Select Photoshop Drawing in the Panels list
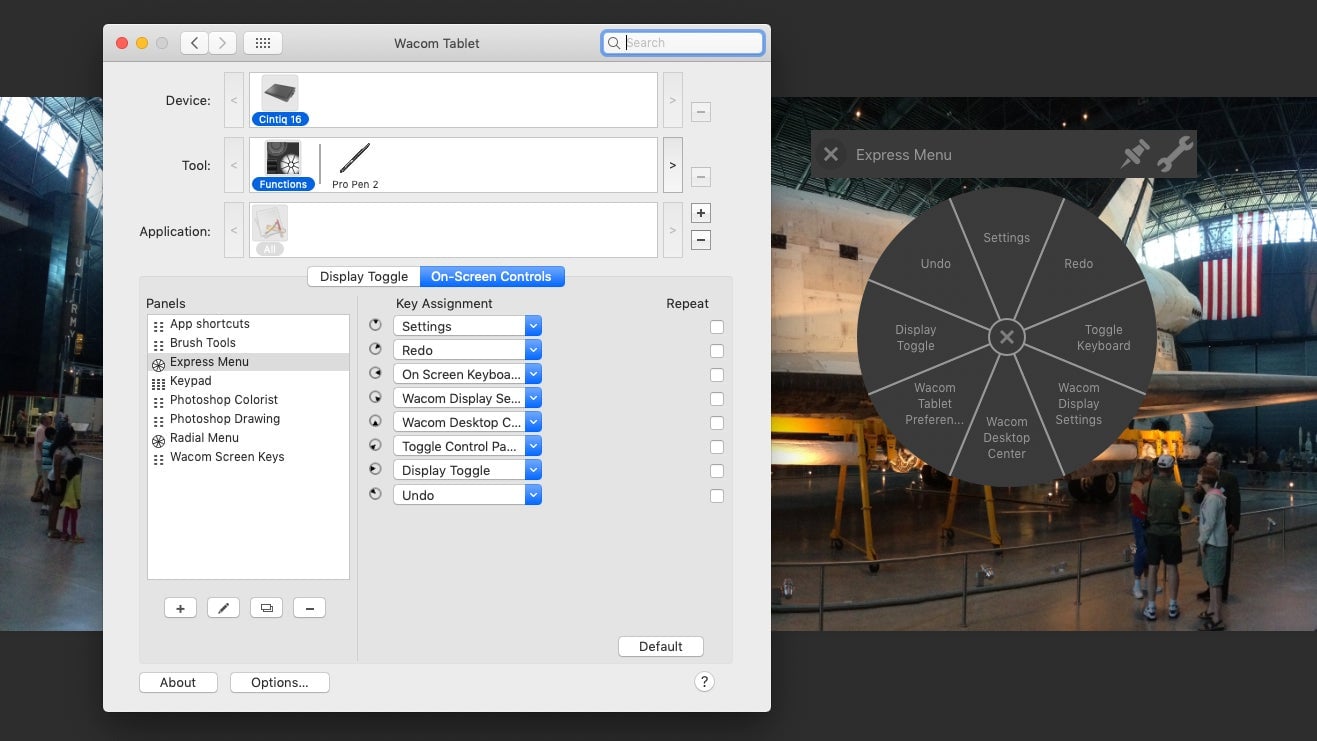Screen dimensions: 1317x741 pyautogui.click(x=224, y=418)
